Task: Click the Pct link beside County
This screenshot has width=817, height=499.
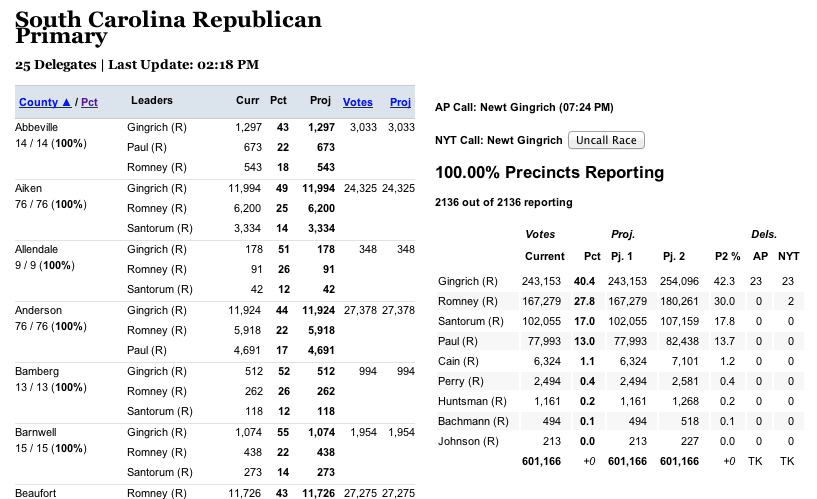Action: pyautogui.click(x=89, y=102)
